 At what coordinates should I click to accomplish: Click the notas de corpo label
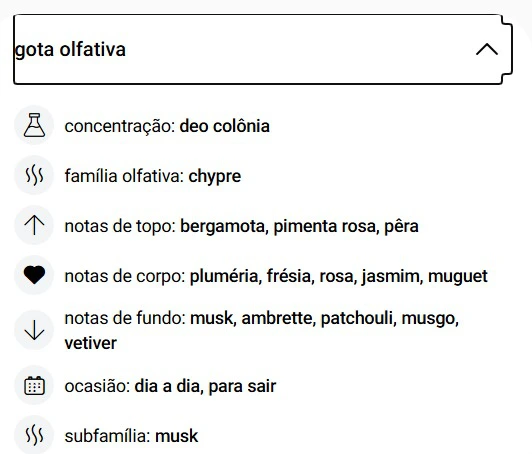coord(125,277)
